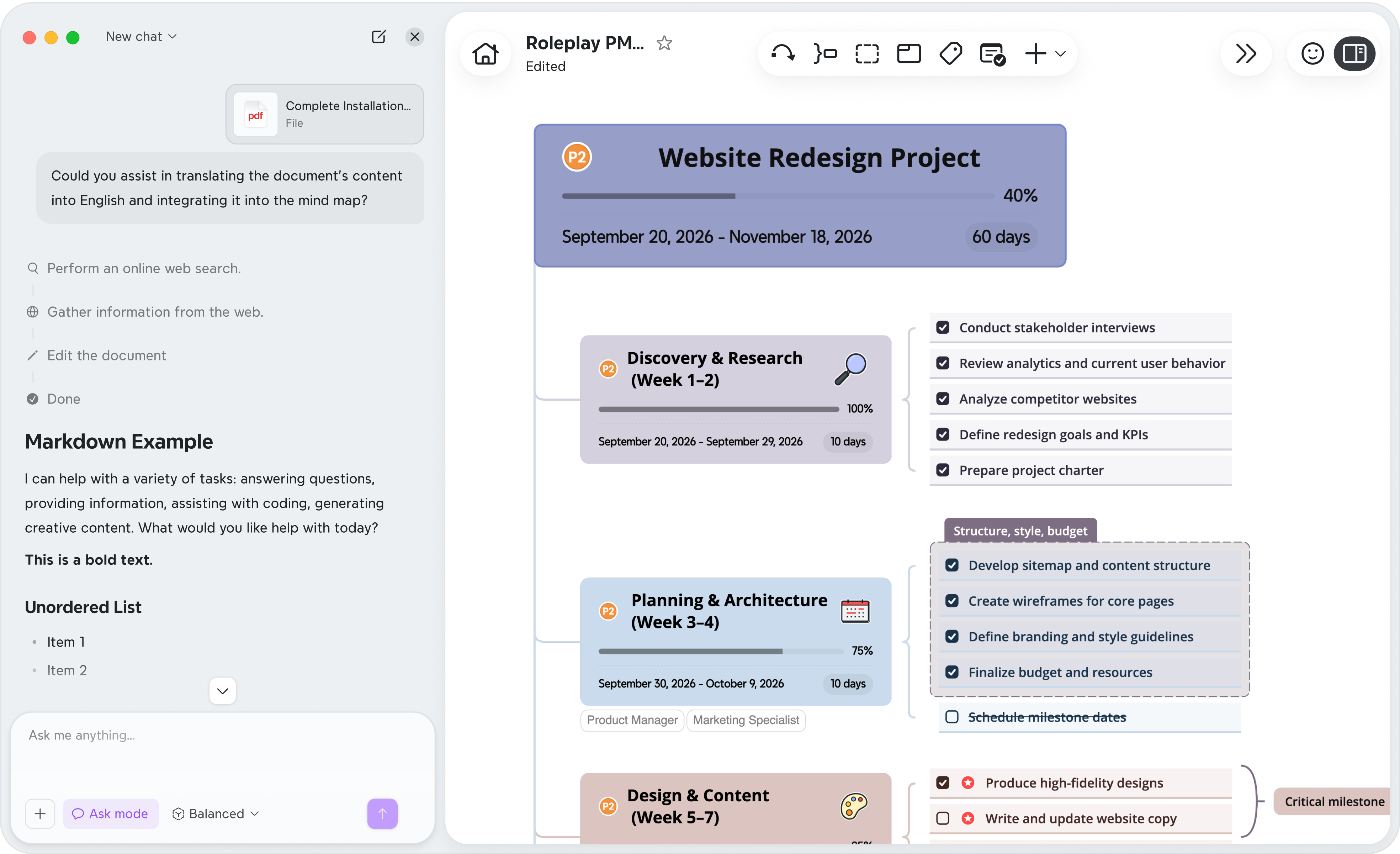
Task: Check the Schedule milestone dates box
Action: coord(952,717)
